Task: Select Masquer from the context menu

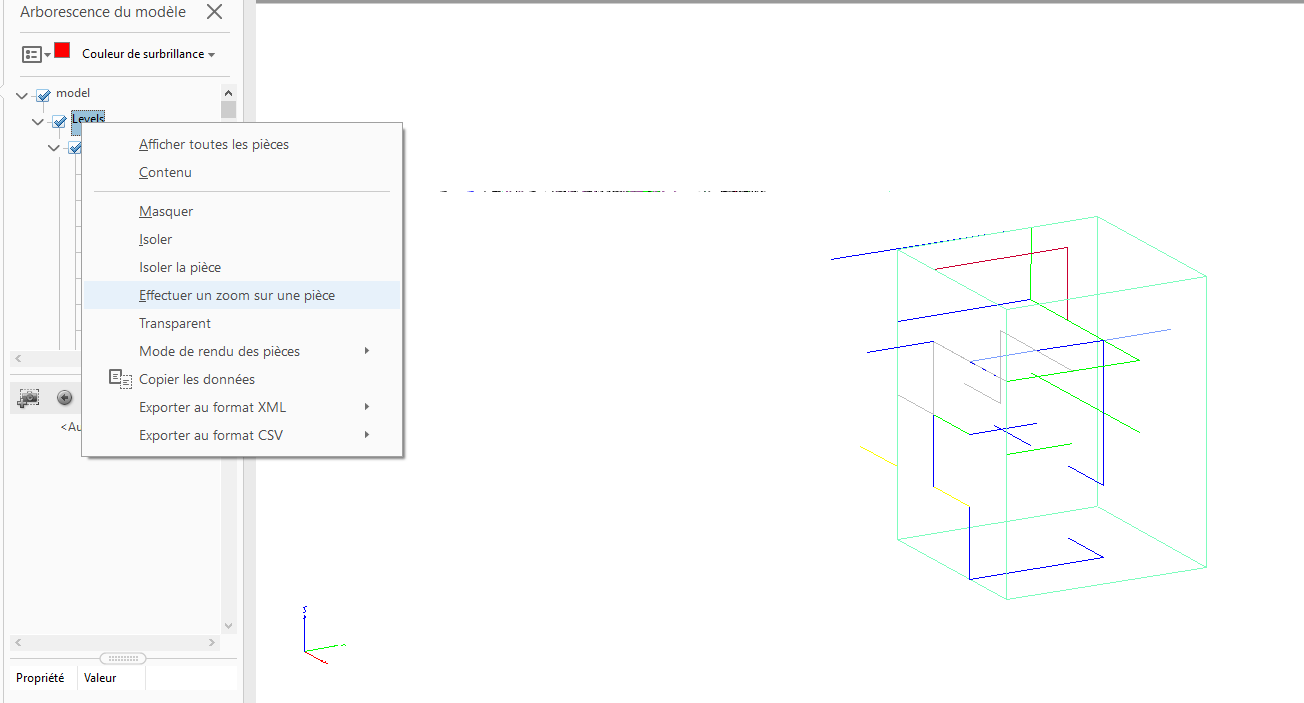Action: (166, 211)
